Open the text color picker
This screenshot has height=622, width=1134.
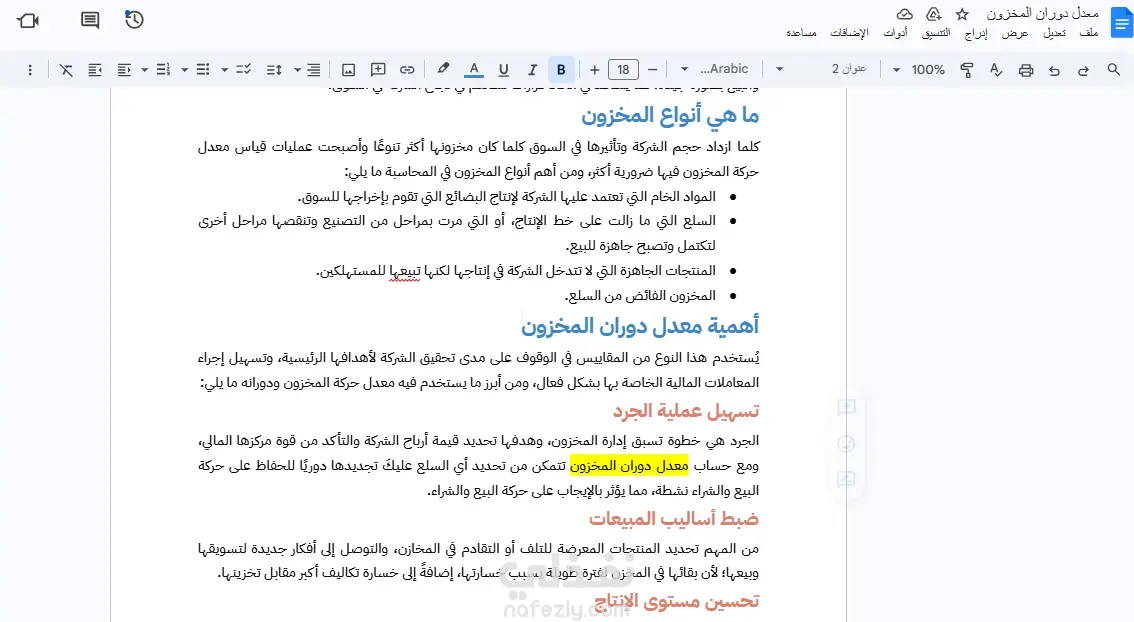coord(474,69)
